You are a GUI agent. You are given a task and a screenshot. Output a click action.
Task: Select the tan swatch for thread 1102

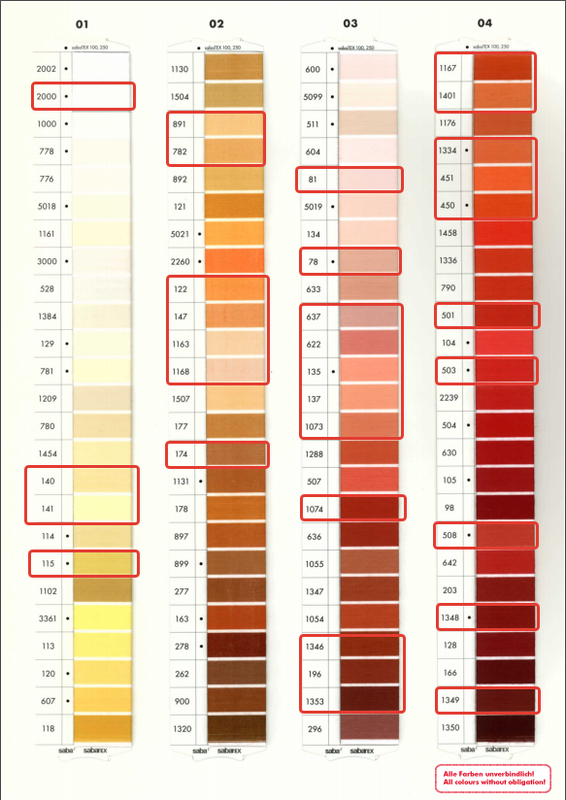coord(103,591)
